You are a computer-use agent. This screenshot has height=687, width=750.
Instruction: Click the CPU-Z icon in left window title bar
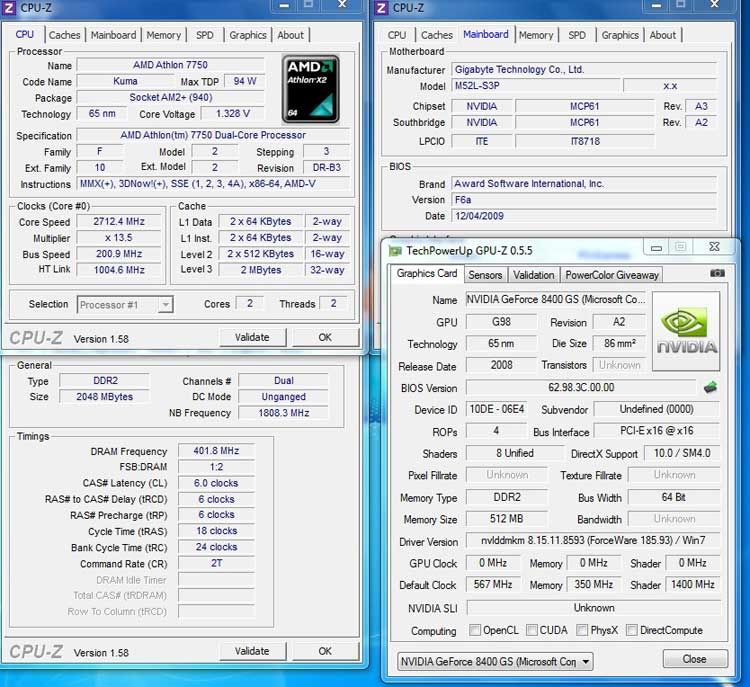(x=9, y=8)
